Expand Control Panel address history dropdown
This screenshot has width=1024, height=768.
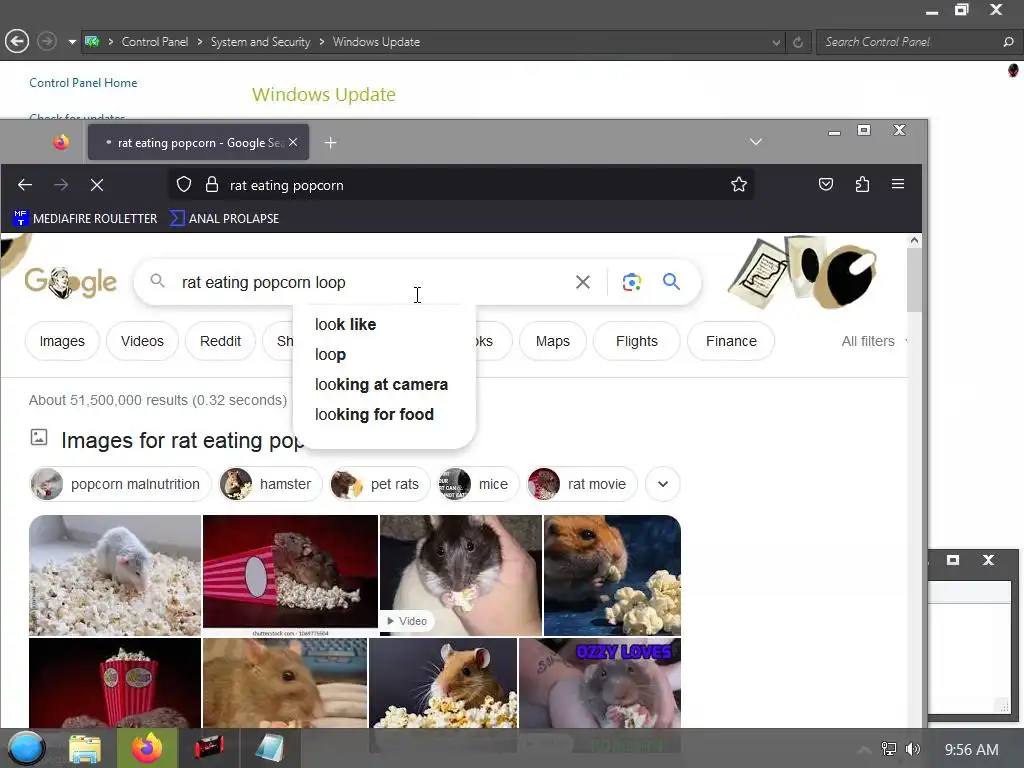click(x=776, y=42)
